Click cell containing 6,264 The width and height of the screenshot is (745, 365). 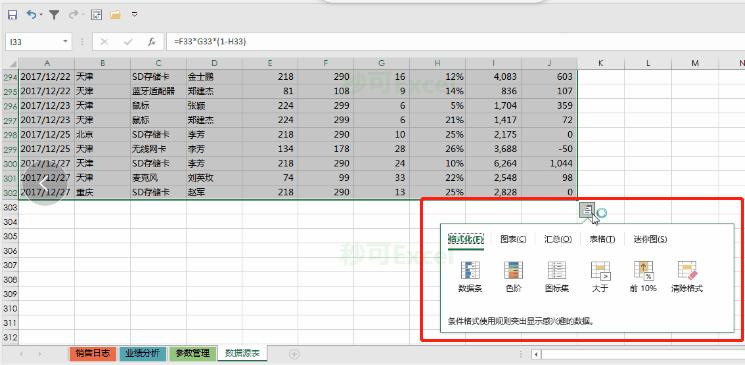click(493, 163)
